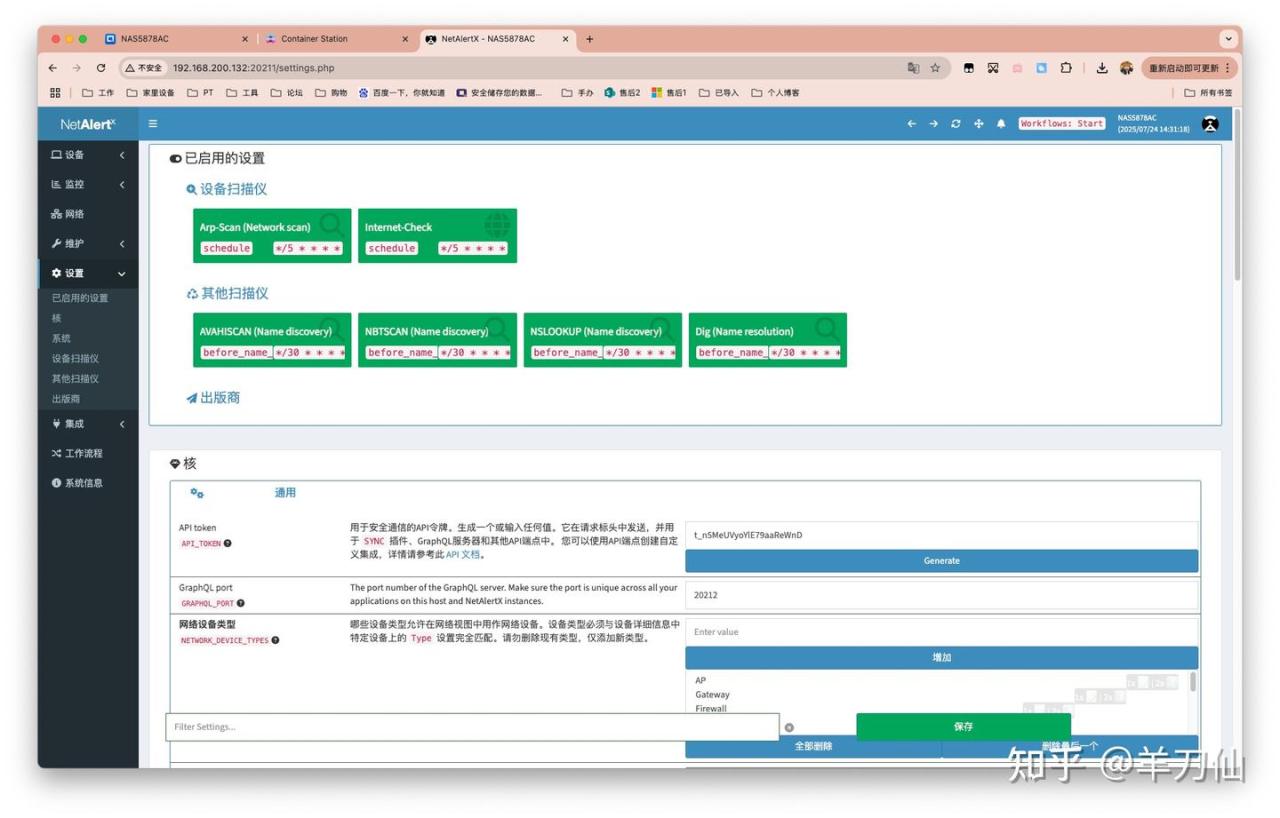Go to 设备扫描仪 settings submenu item

(76, 358)
